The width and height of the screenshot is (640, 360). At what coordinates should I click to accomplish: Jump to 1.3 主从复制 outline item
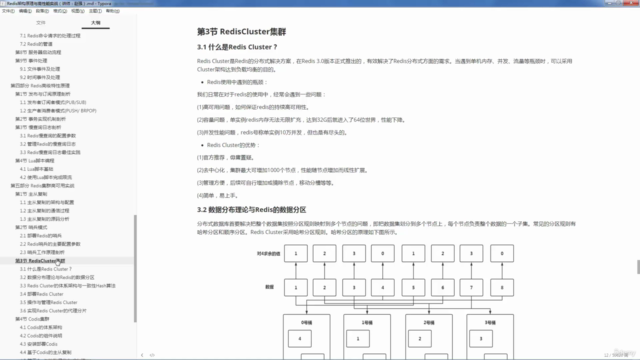[44, 219]
